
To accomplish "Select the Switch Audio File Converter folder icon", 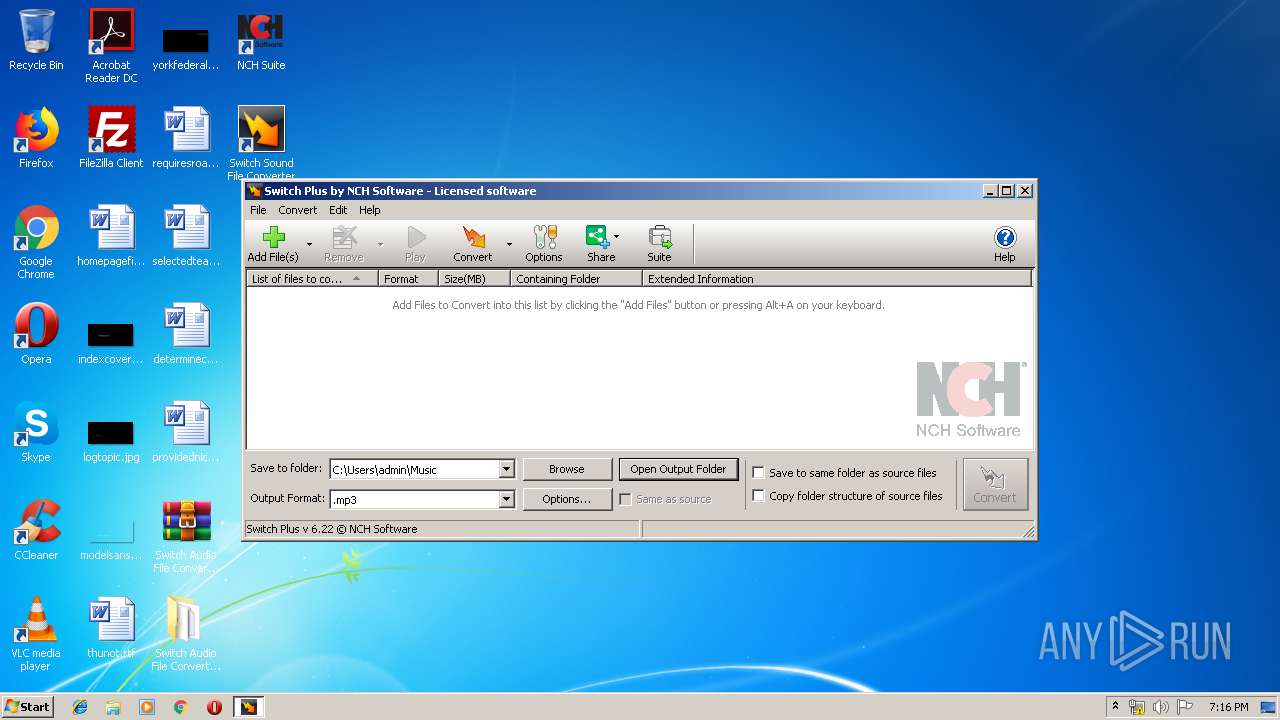I will pos(186,634).
